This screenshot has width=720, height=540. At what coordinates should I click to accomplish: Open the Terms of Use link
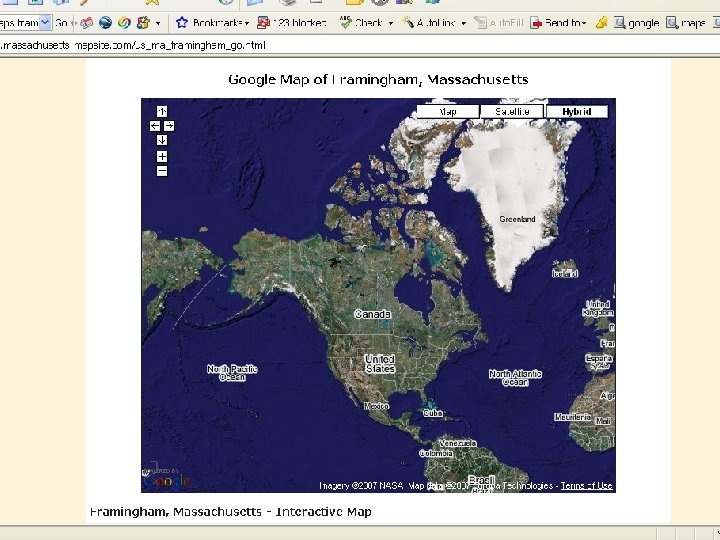click(x=586, y=486)
